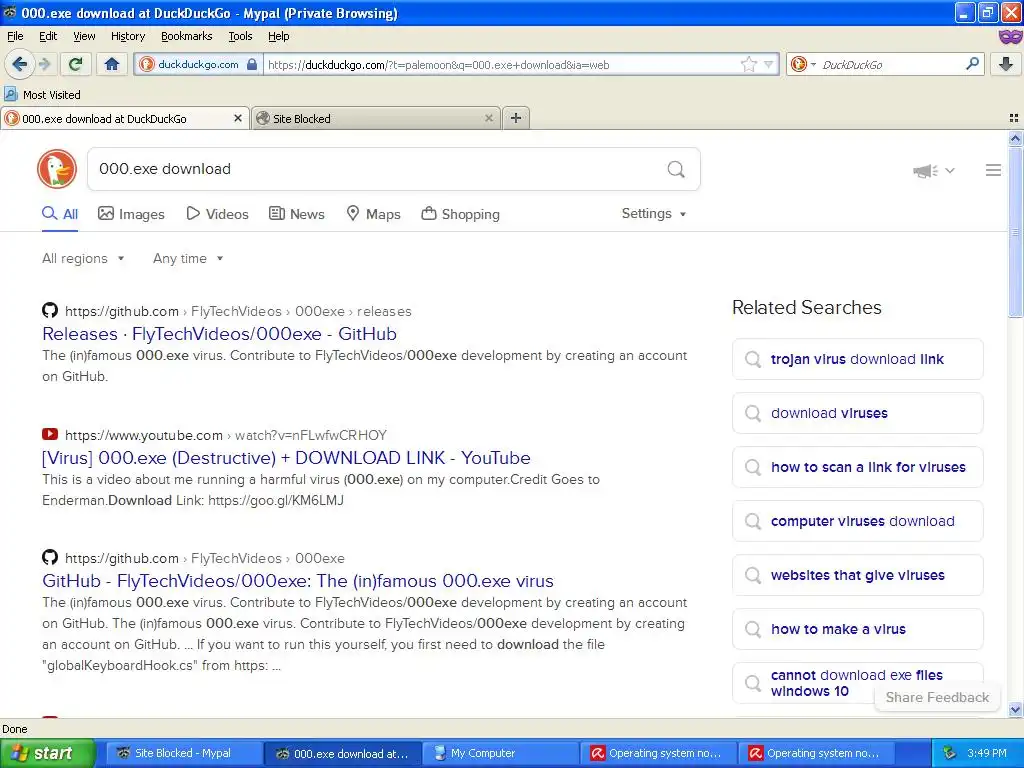Image resolution: width=1024 pixels, height=768 pixels.
Task: Switch to Maps results
Action: (x=373, y=214)
